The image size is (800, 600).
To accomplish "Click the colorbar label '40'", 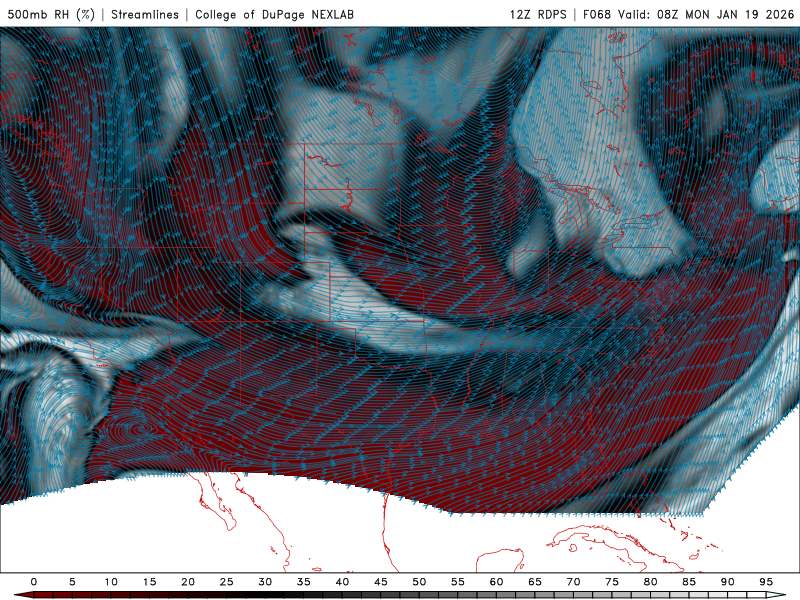I will point(342,582).
